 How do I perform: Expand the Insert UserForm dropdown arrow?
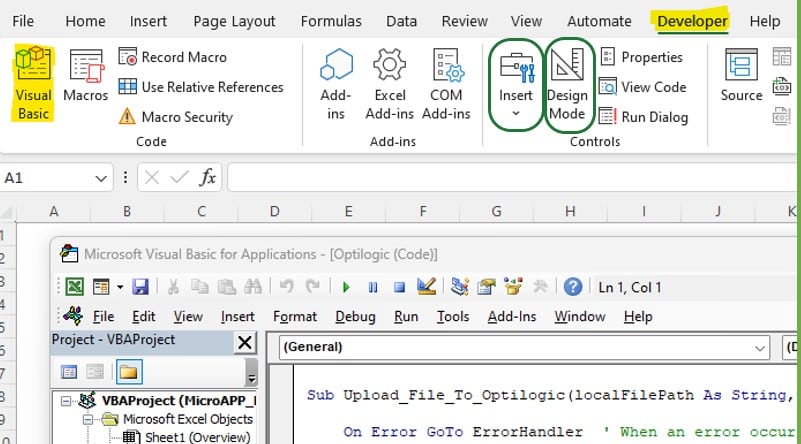pos(120,287)
